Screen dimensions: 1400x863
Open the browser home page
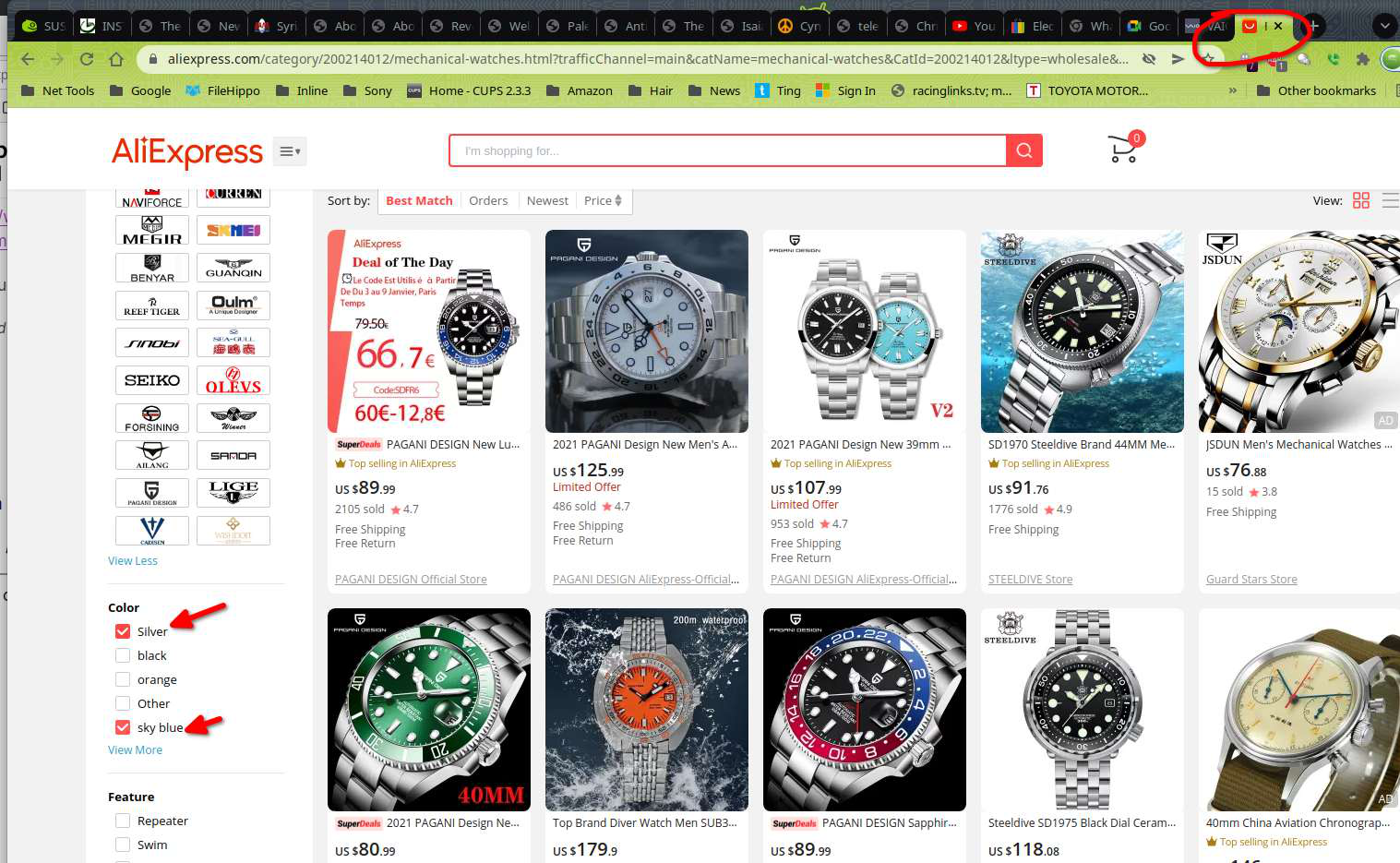point(116,59)
